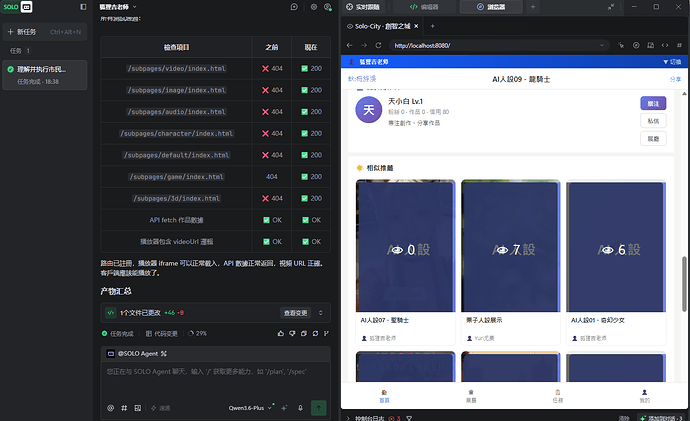
Task: Open the 栗子人設展示 card thumbnail
Action: point(510,246)
